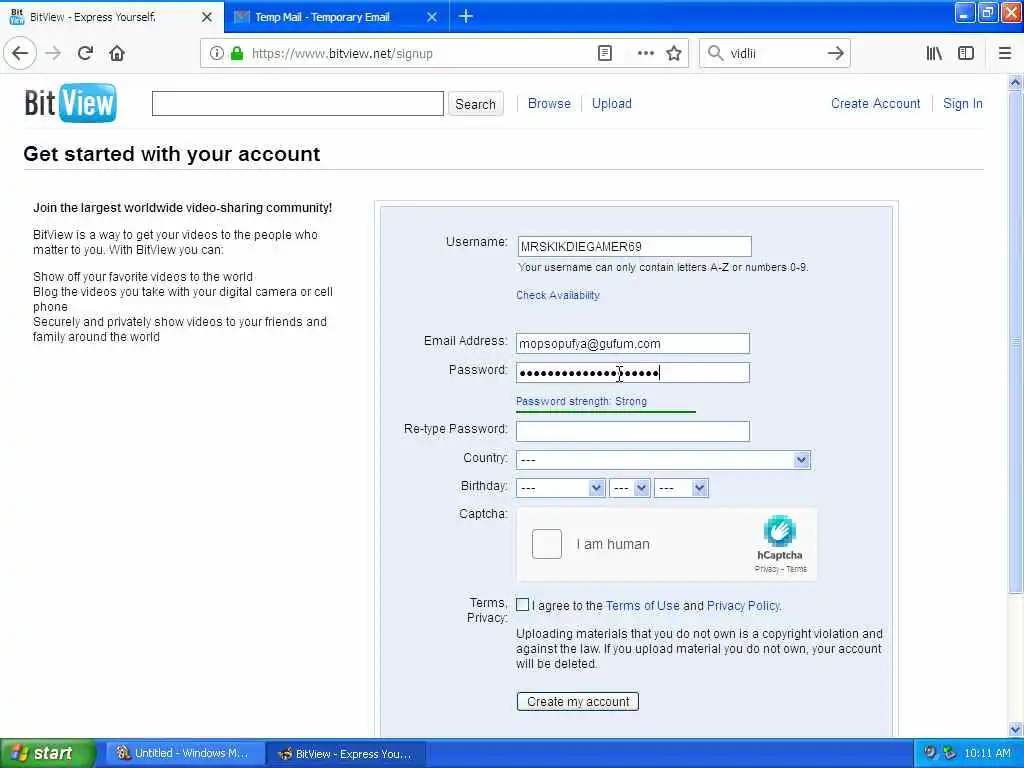The width and height of the screenshot is (1024, 768).
Task: Open the birthday month dropdown
Action: pos(560,488)
